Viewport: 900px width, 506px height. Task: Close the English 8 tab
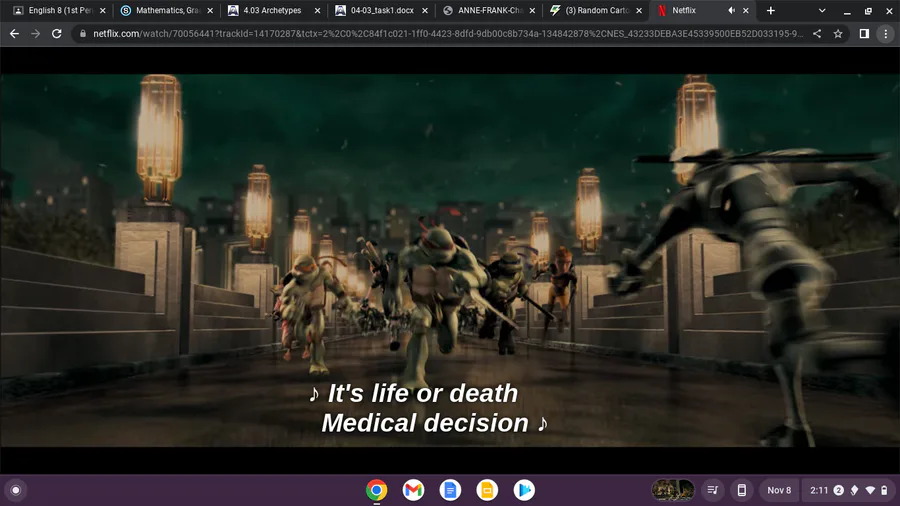[103, 10]
